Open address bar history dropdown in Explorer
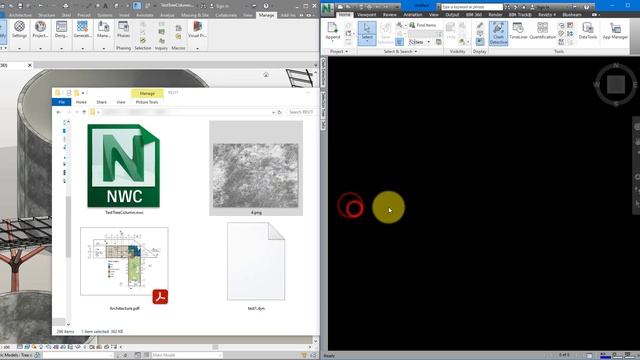Viewport: 640px width, 360px height. point(273,112)
